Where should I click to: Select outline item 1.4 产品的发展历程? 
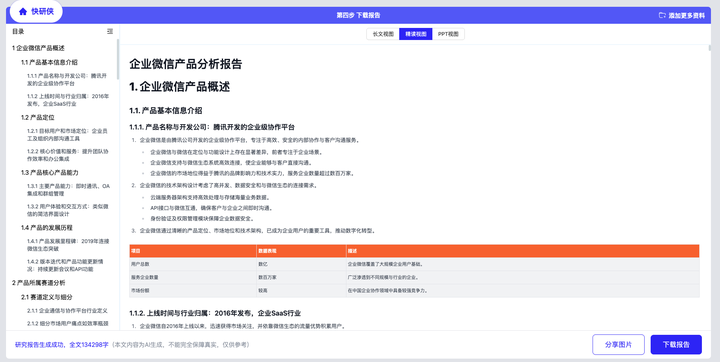[46, 228]
